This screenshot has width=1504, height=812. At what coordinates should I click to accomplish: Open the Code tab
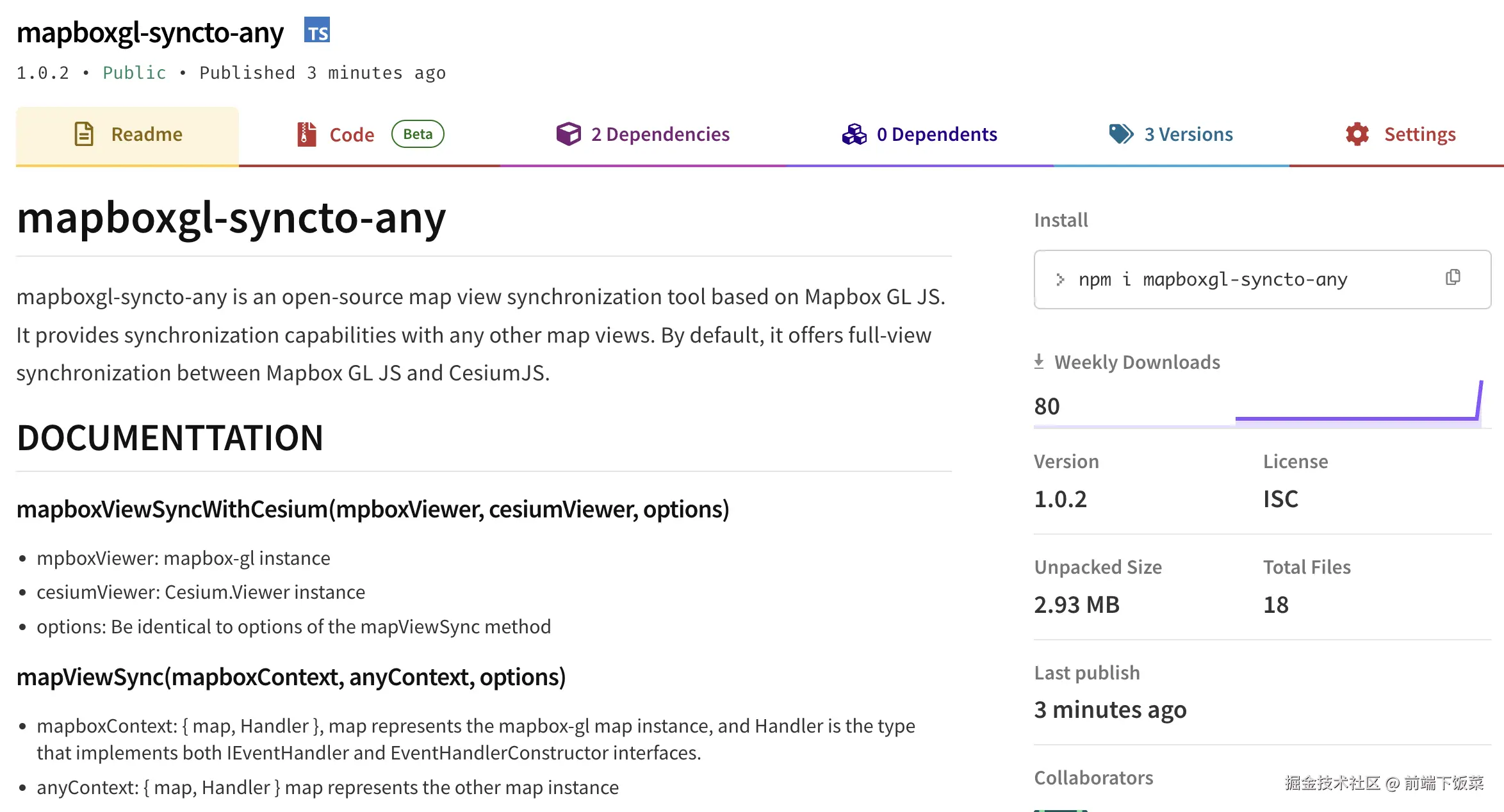[x=352, y=134]
